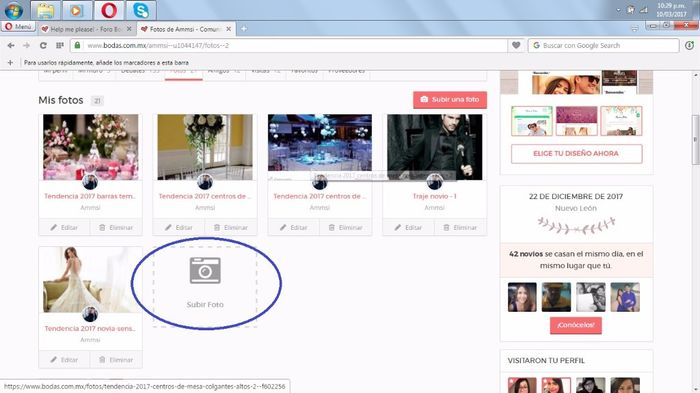Bookmark page with the heart icon
The width and height of the screenshot is (700, 393).
516,45
